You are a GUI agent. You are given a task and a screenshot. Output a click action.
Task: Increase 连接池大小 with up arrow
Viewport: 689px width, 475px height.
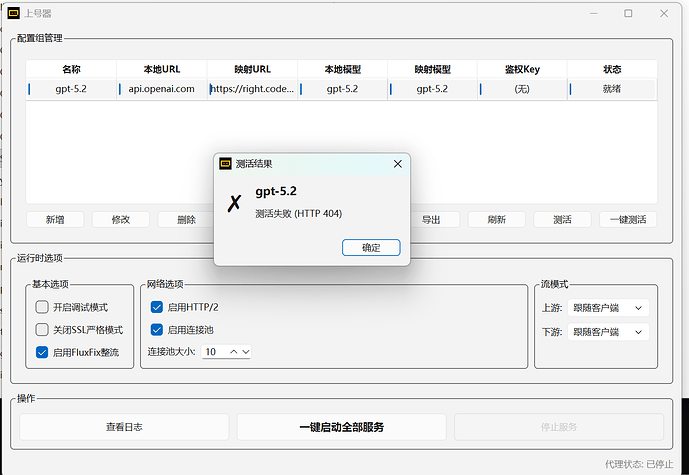click(x=234, y=352)
